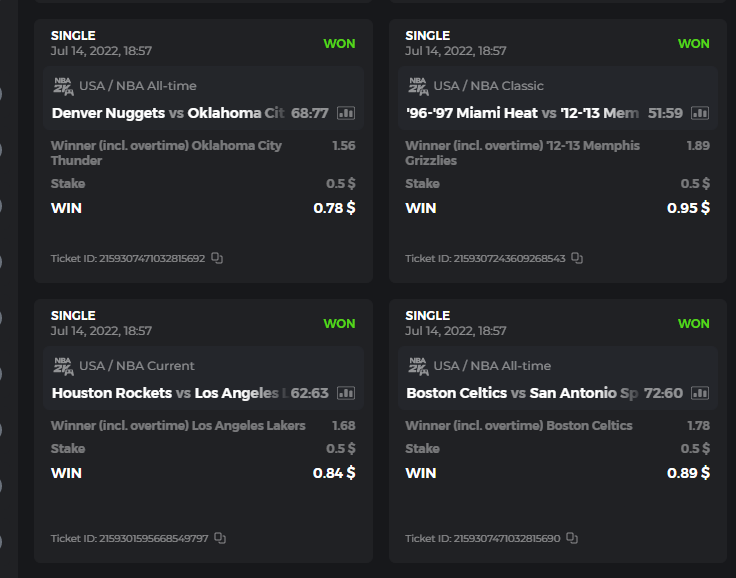Image resolution: width=736 pixels, height=578 pixels.
Task: Copy ticket ID ending in 268543
Action: (577, 258)
